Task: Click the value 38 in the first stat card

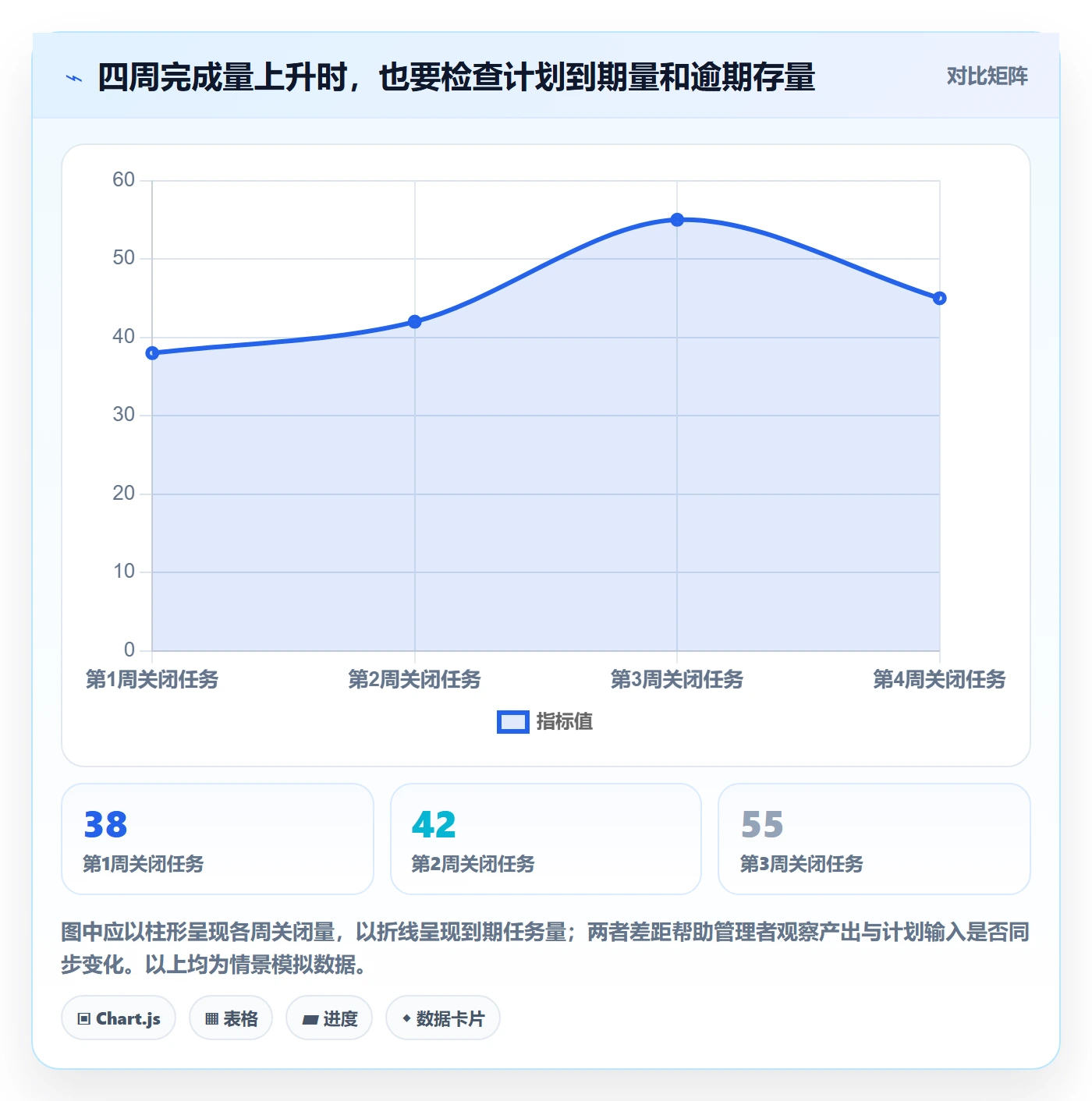Action: [105, 825]
